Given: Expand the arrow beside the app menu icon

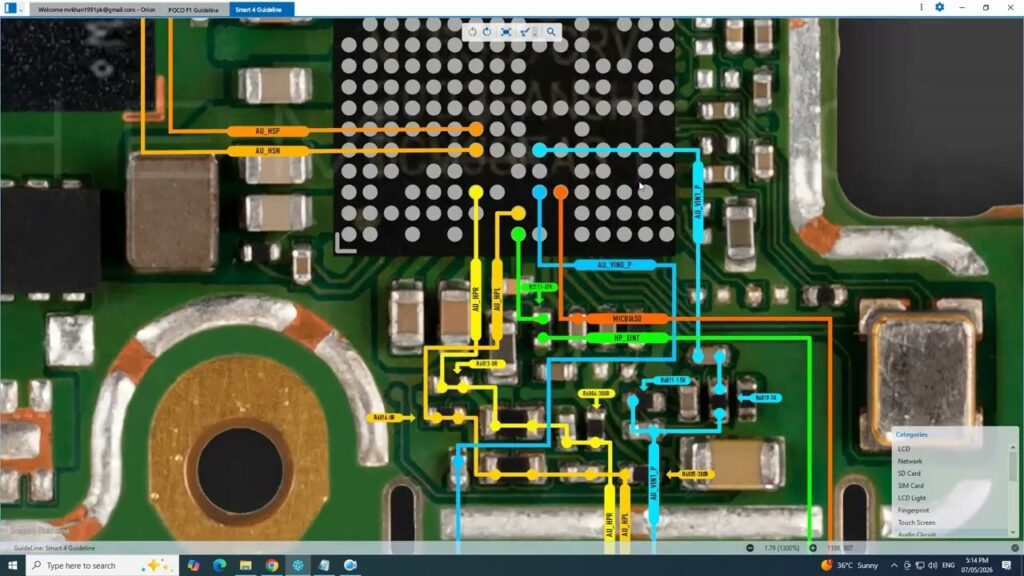Looking at the screenshot, I should (x=21, y=9).
